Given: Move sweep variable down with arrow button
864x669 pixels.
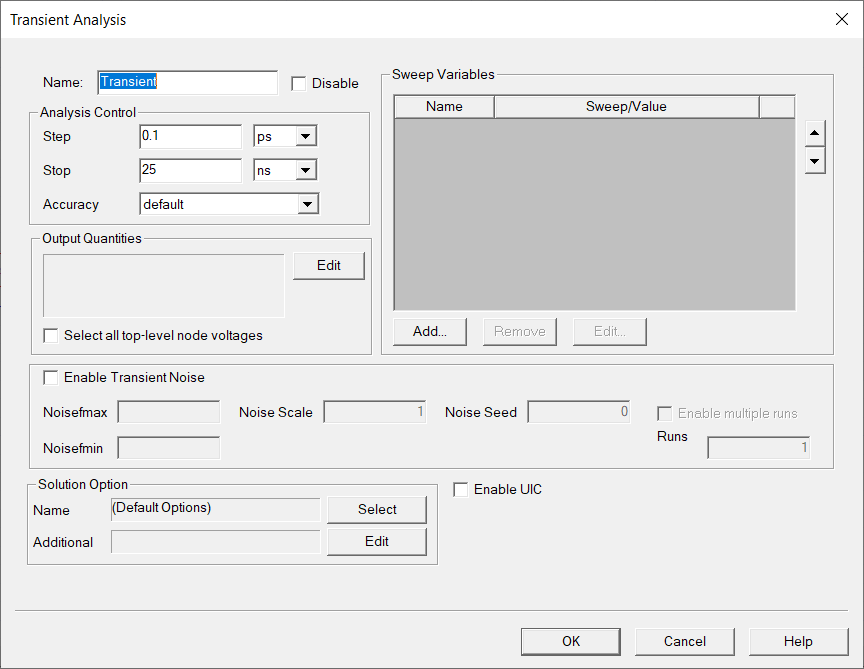Looking at the screenshot, I should [x=814, y=161].
